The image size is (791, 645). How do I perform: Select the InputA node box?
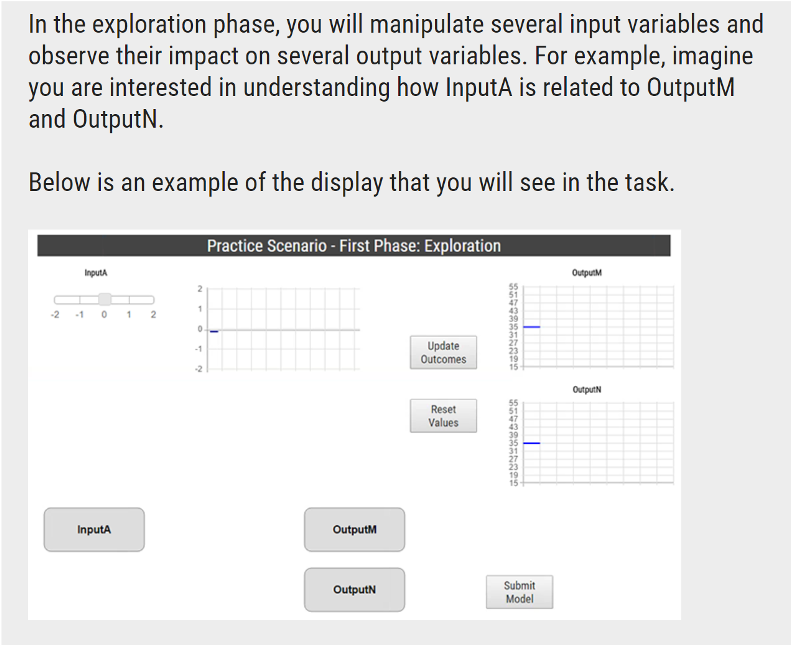94,530
